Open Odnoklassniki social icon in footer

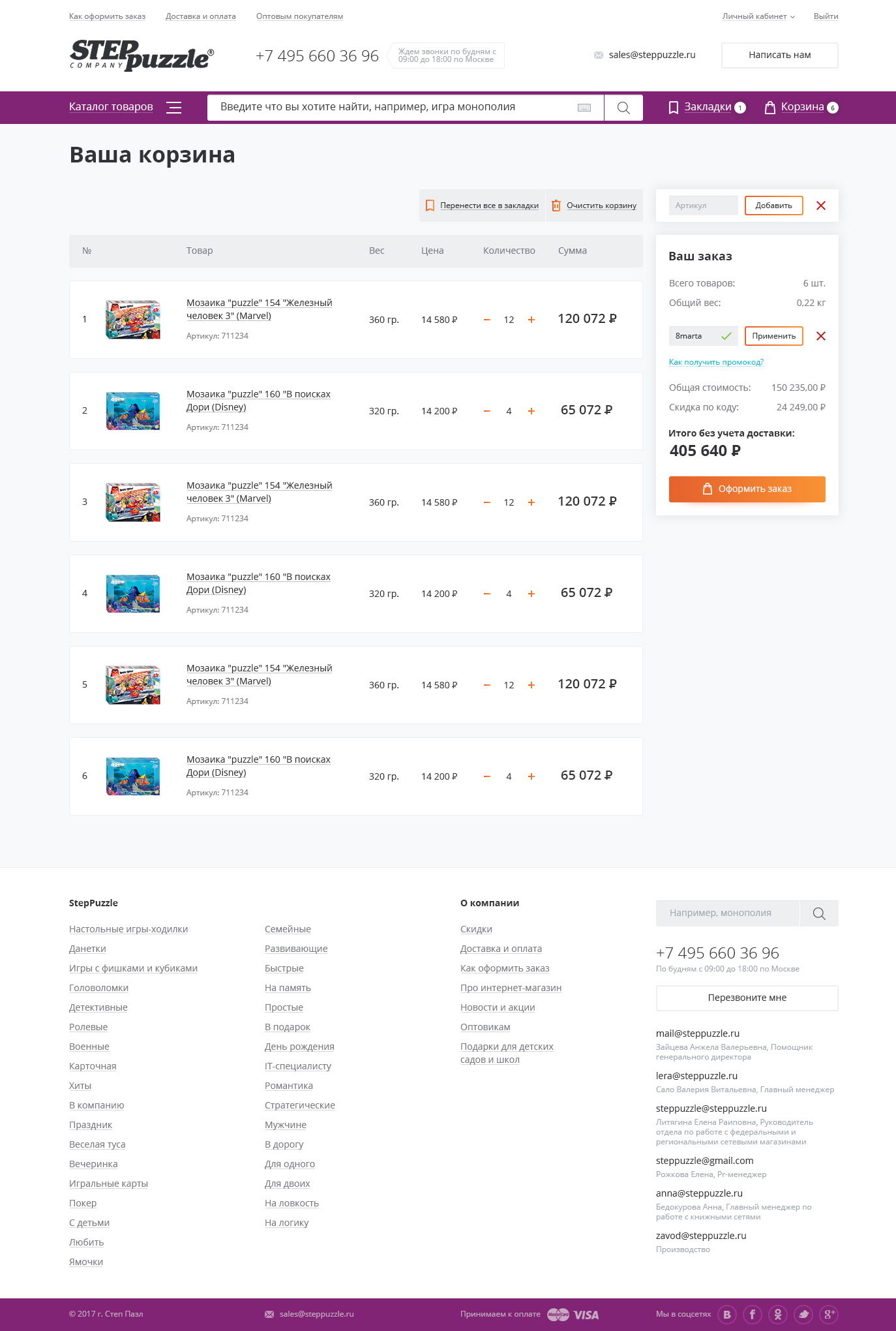pyautogui.click(x=778, y=1315)
